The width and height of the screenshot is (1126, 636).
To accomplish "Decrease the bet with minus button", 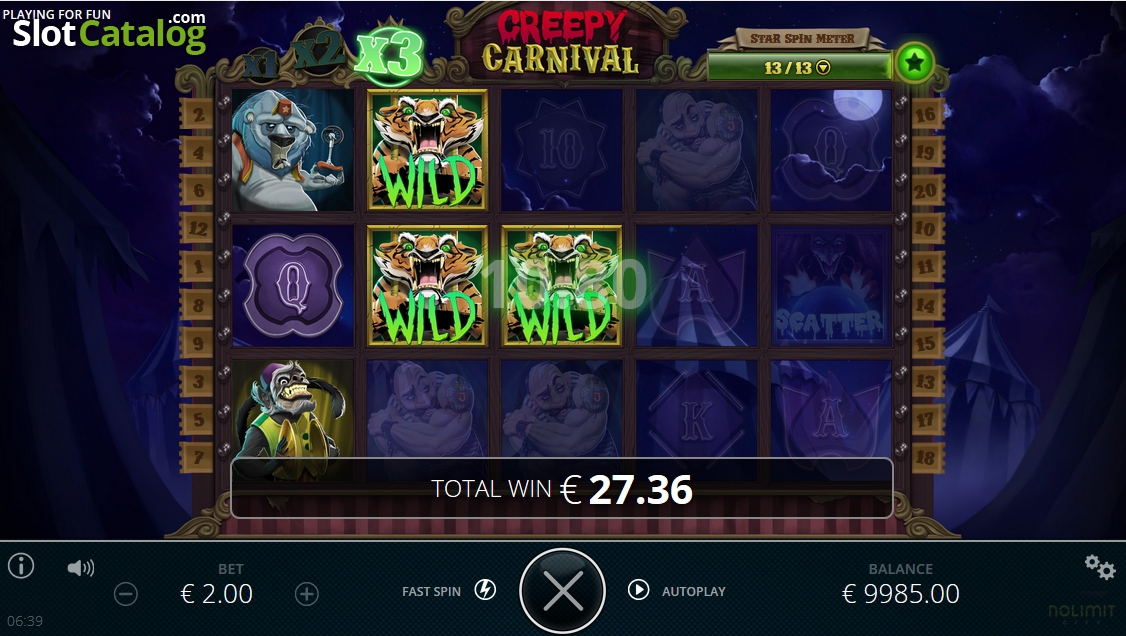I will 126,594.
